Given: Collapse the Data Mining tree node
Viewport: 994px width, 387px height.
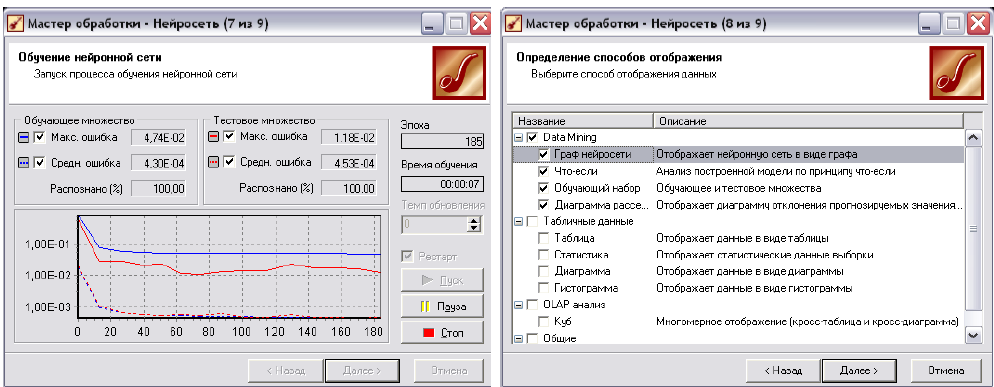Looking at the screenshot, I should click(519, 137).
